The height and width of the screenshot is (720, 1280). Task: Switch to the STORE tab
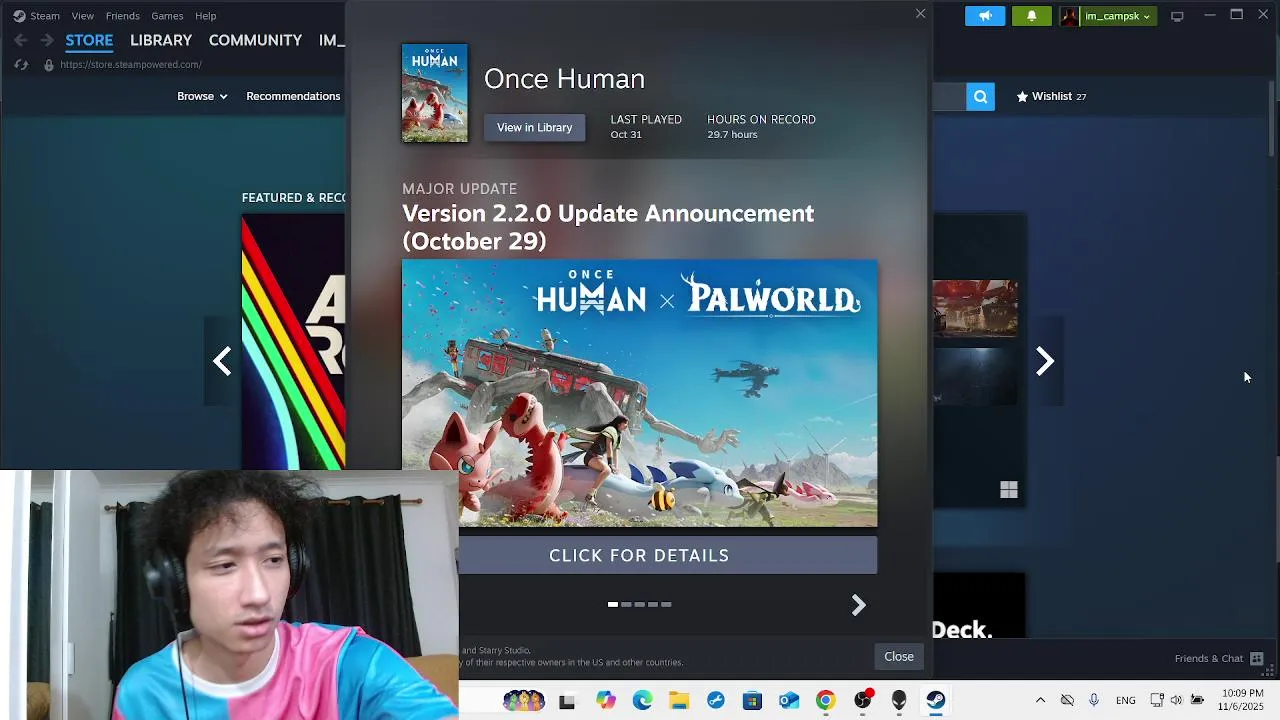[x=89, y=40]
